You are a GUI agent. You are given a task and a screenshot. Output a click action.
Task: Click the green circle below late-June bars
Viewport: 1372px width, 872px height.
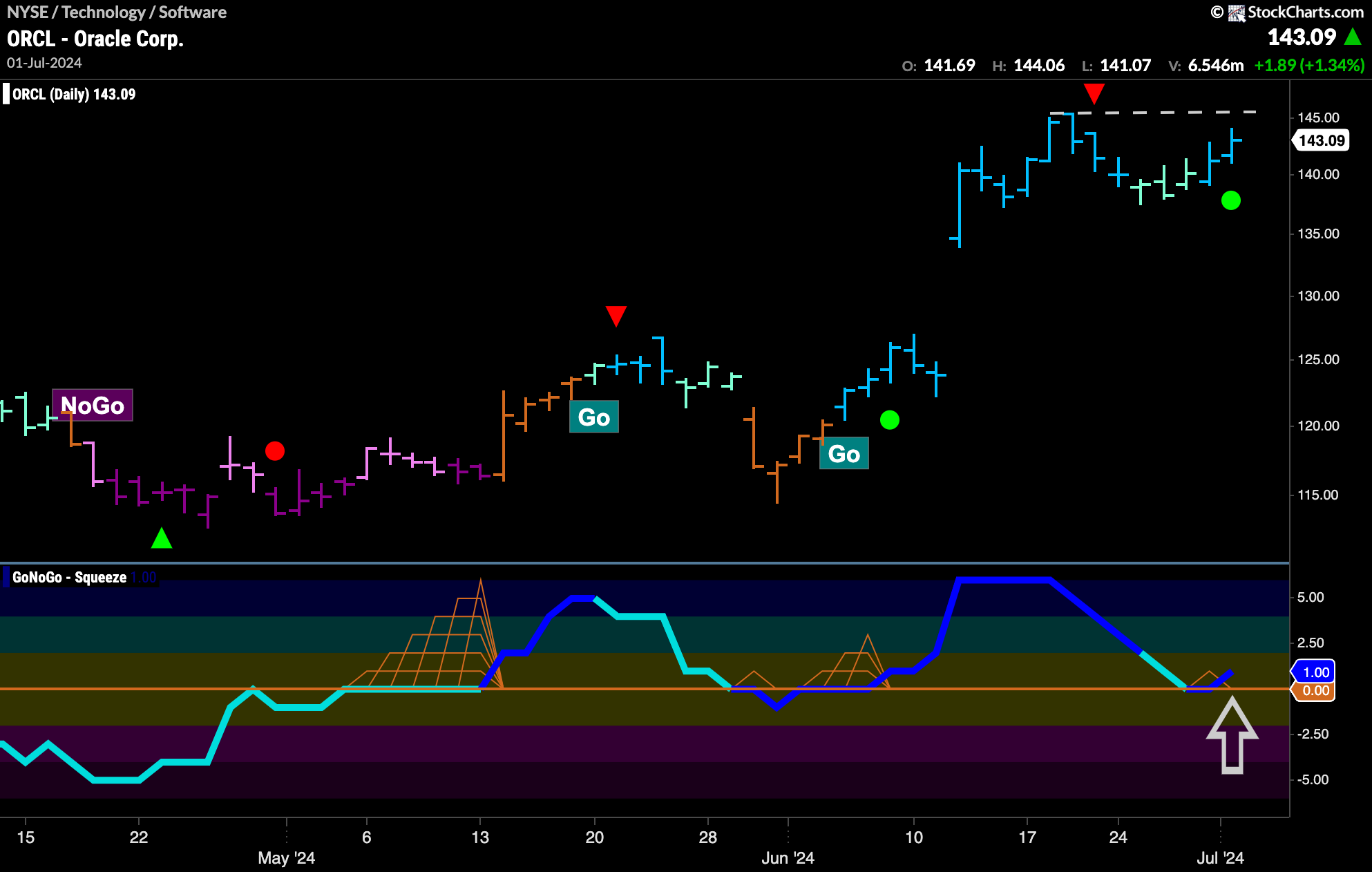1231,200
